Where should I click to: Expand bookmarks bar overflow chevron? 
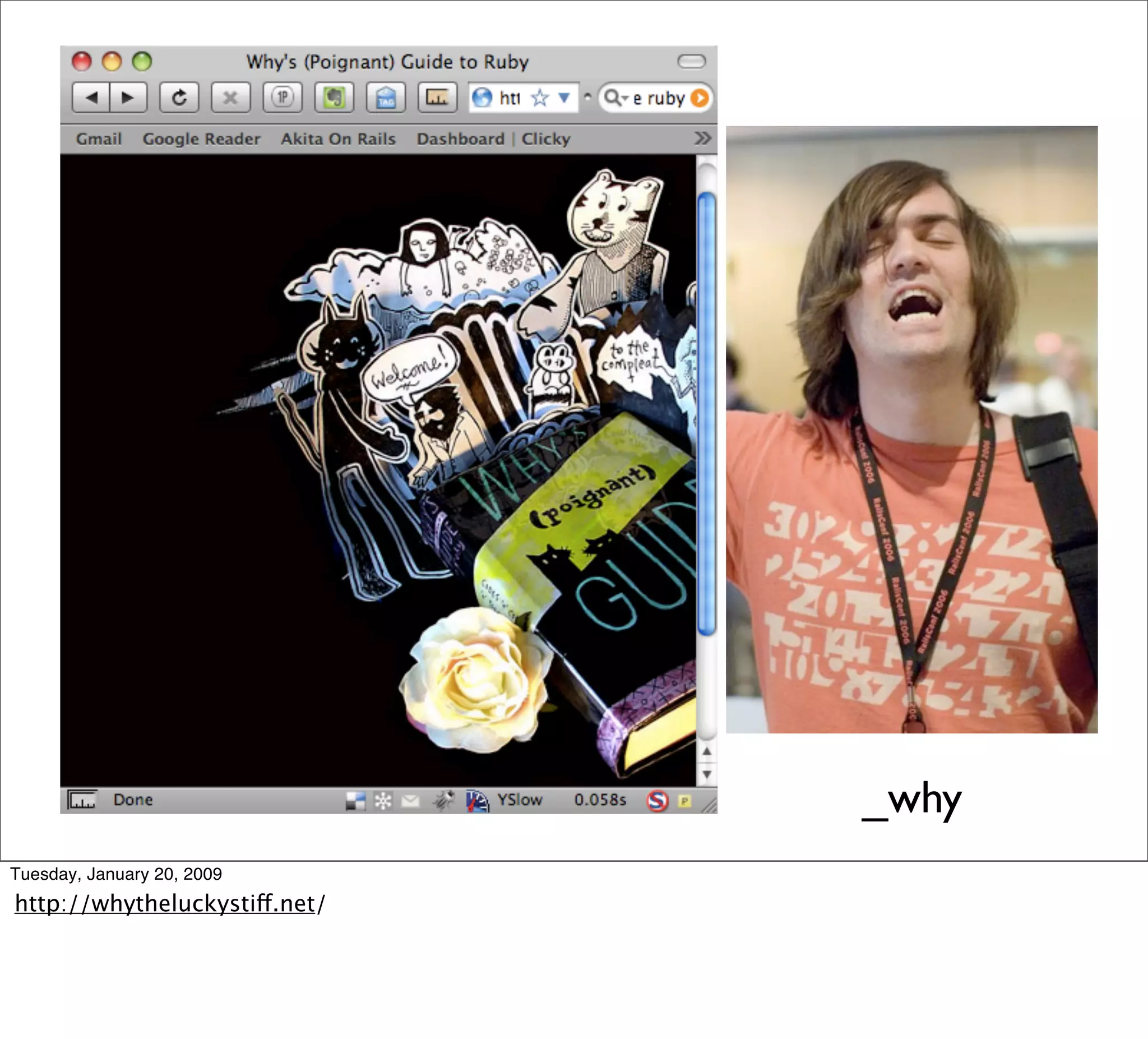[x=703, y=138]
